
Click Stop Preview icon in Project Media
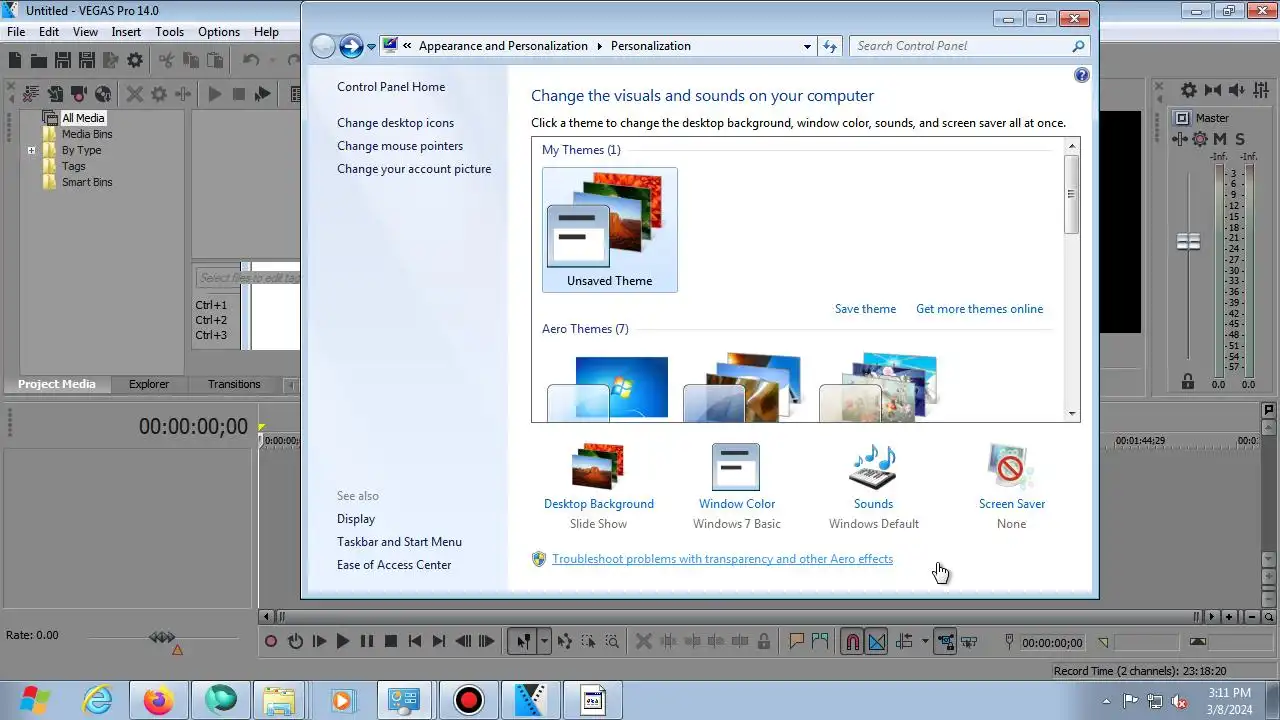[239, 94]
